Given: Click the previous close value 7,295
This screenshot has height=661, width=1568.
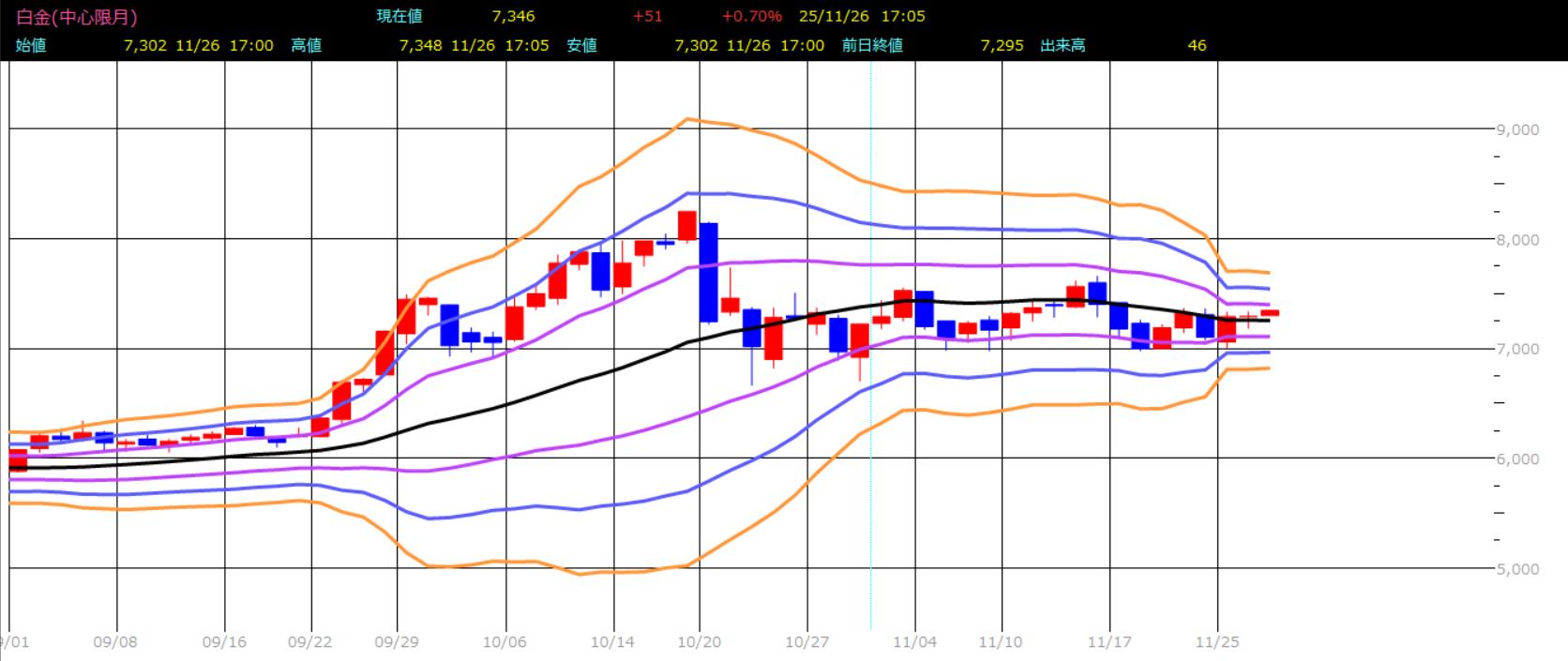Looking at the screenshot, I should pos(1002,45).
